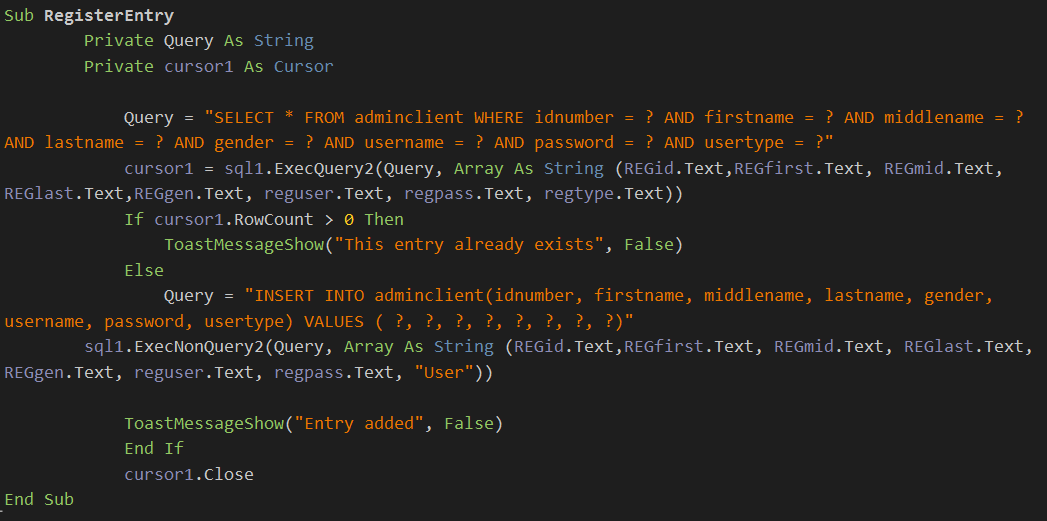This screenshot has height=521, width=1047.
Task: Click the String type in Query declaration
Action: pos(284,41)
